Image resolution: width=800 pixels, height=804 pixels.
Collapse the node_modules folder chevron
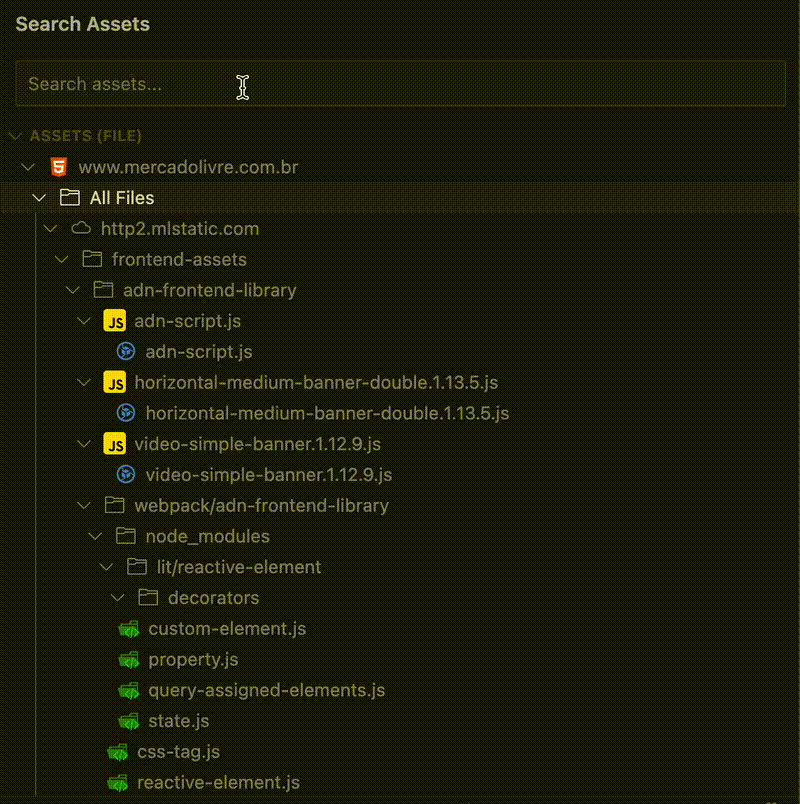(x=95, y=536)
